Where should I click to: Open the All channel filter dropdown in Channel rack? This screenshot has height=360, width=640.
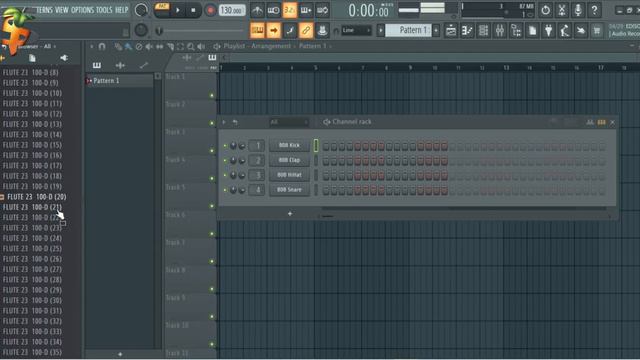coord(289,122)
